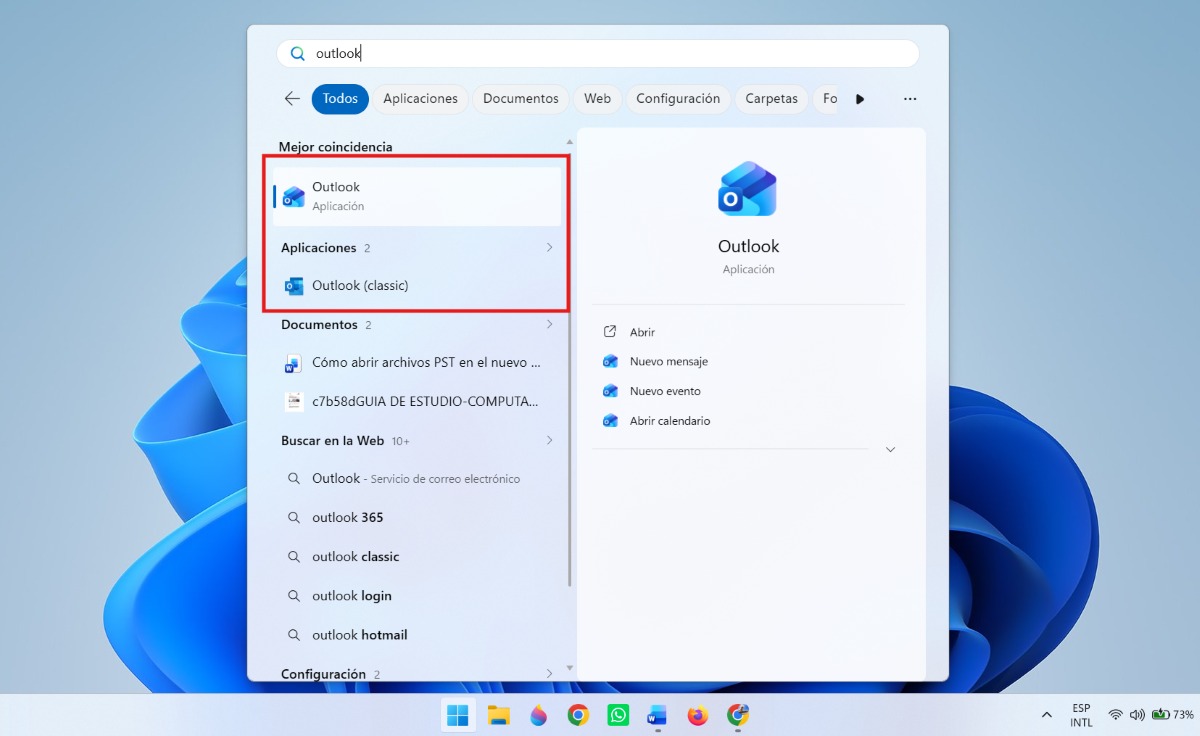Click Abrir calendario action
This screenshot has width=1200, height=736.
(670, 421)
